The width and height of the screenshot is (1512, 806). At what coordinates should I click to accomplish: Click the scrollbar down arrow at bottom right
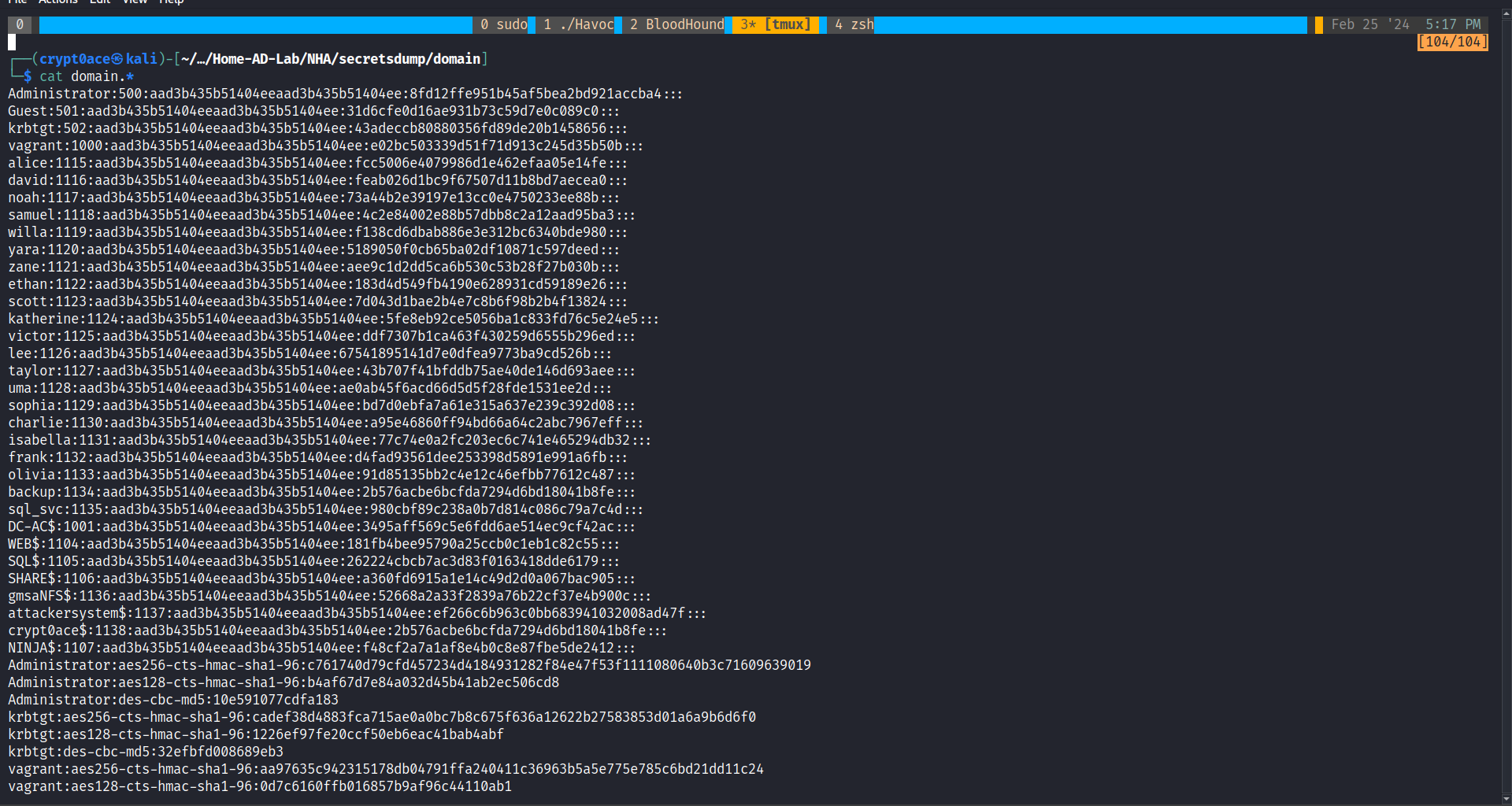tap(1506, 799)
